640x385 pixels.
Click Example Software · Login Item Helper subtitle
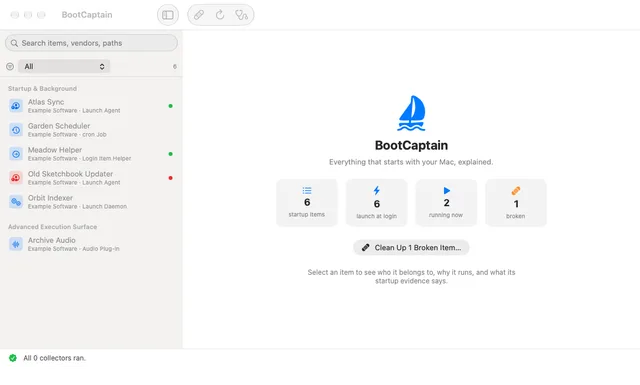(80, 158)
